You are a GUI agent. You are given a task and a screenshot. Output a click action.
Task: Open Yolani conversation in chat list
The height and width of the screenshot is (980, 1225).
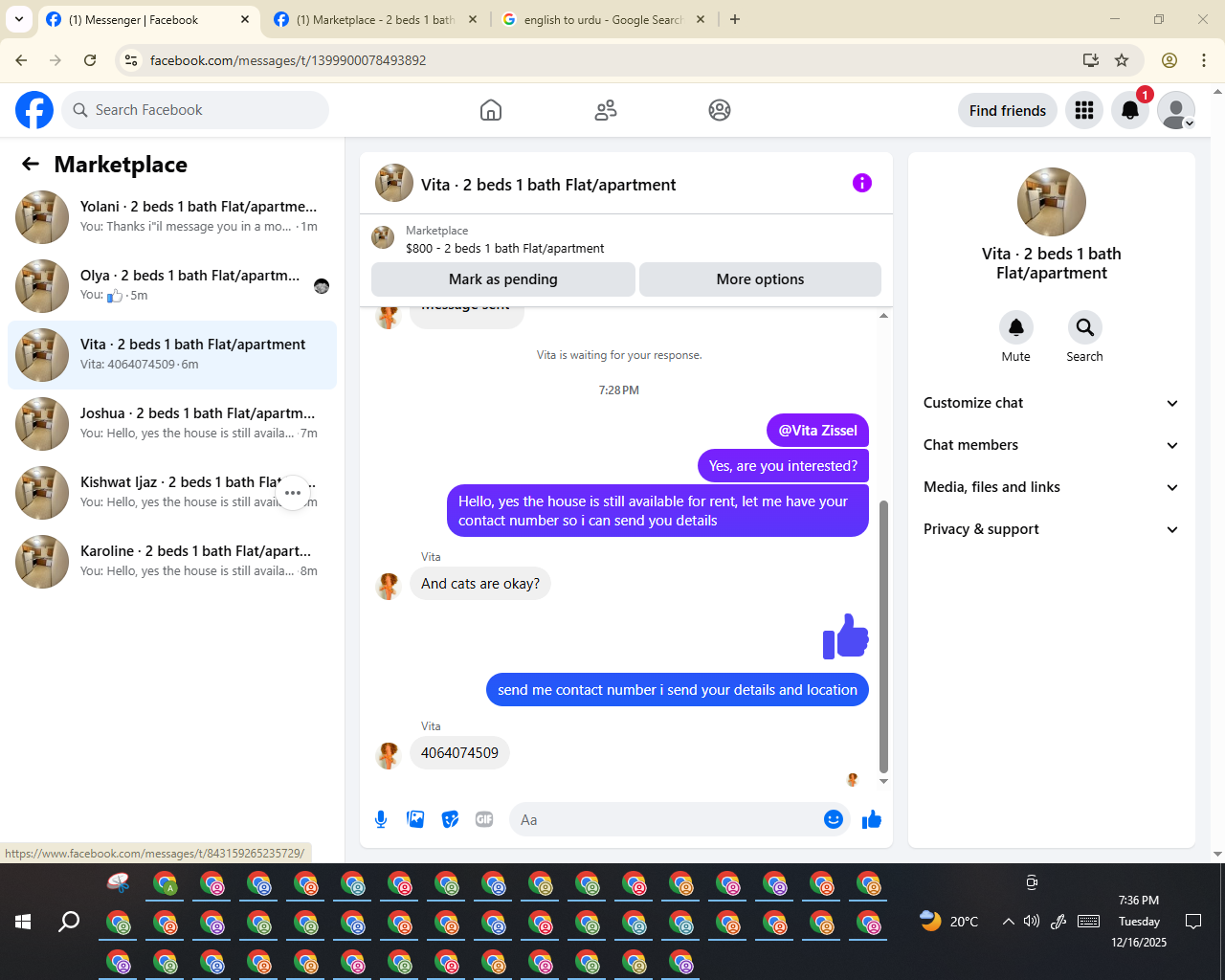click(172, 217)
